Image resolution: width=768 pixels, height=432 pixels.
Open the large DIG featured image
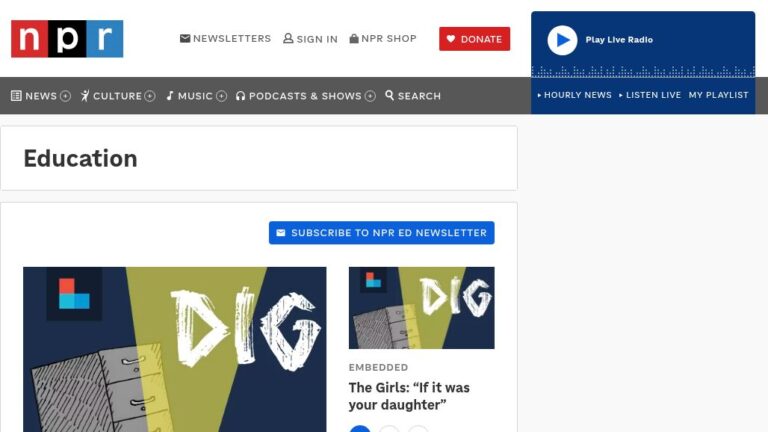[174, 349]
